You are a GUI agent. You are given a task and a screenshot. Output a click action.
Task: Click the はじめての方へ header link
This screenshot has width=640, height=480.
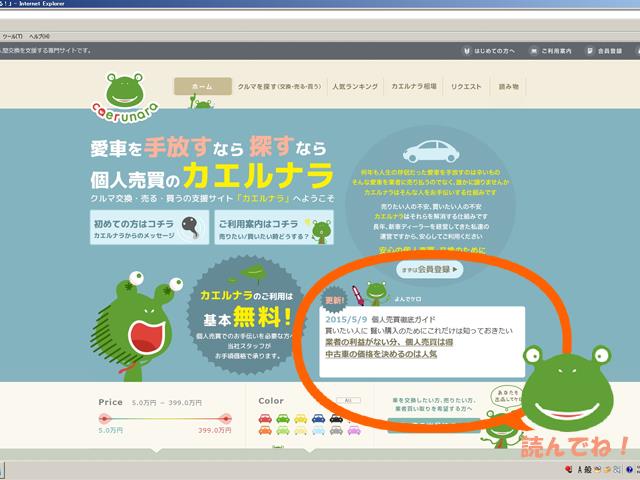click(490, 49)
